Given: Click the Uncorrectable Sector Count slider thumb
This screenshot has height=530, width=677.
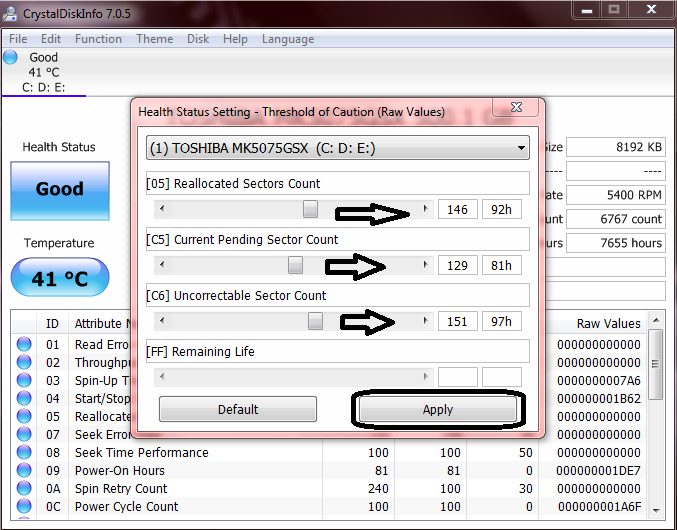Looking at the screenshot, I should pyautogui.click(x=315, y=321).
